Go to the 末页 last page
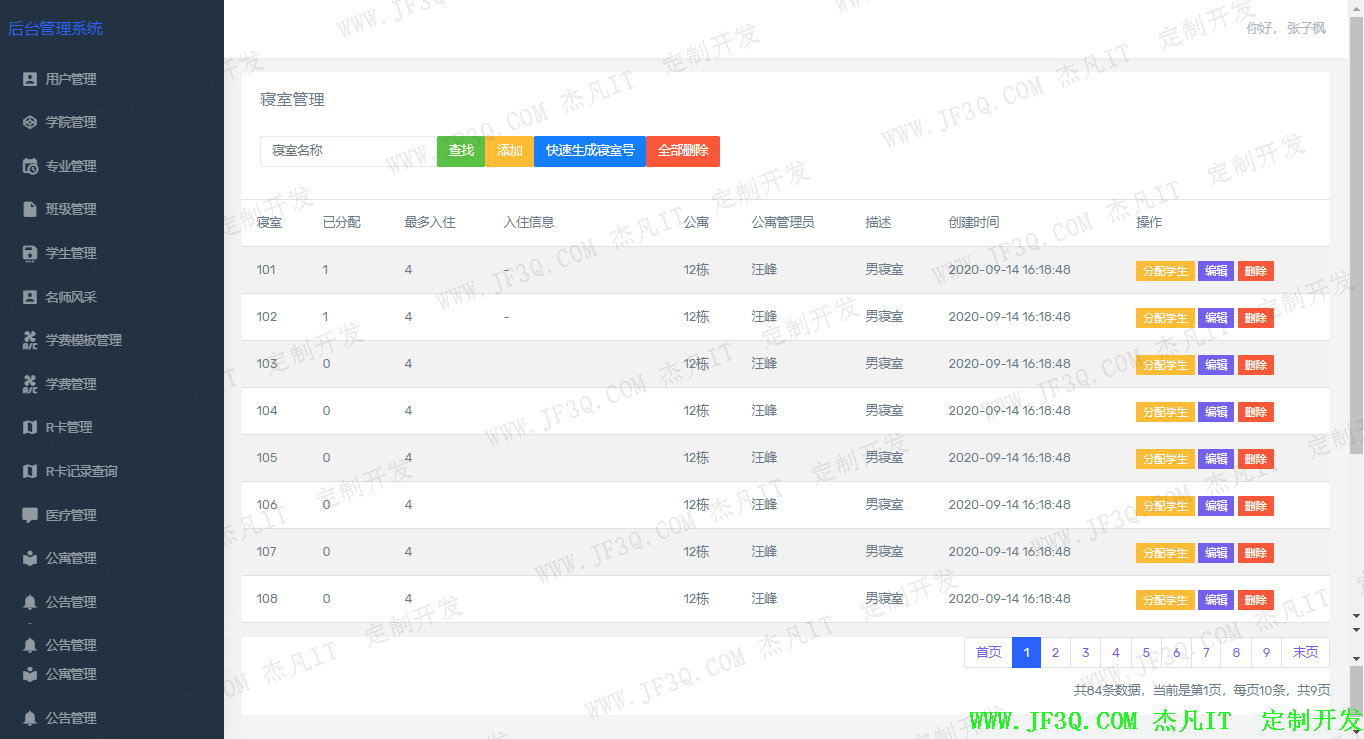This screenshot has width=1364, height=739. click(x=1305, y=652)
